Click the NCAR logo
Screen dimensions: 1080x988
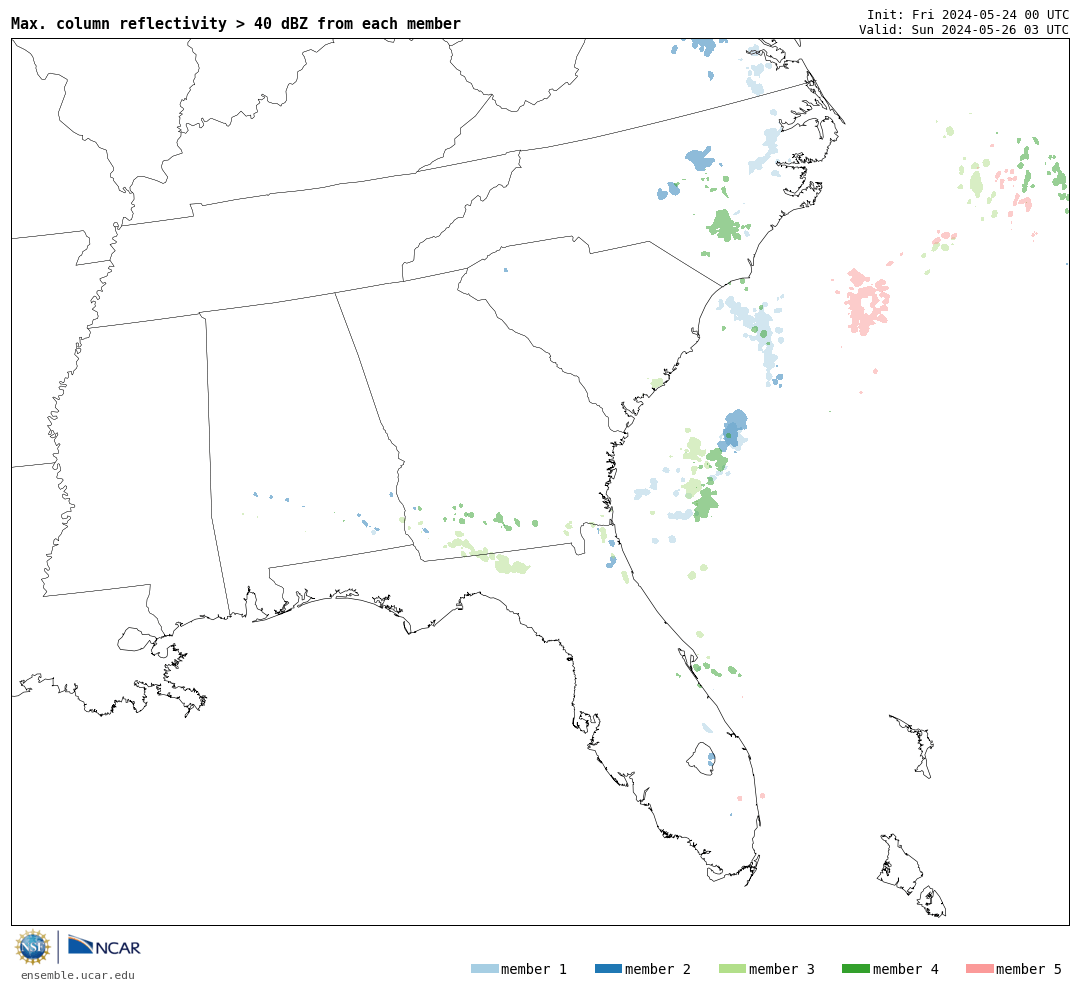click(105, 946)
